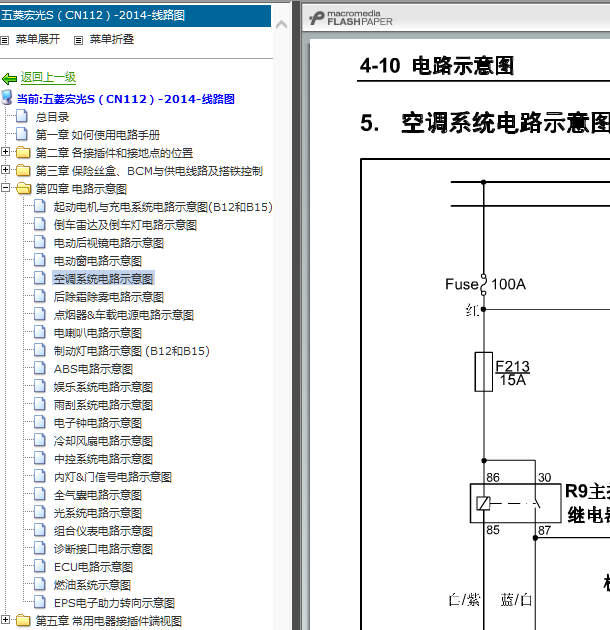The width and height of the screenshot is (610, 630).
Task: Open 燃油系统示意图
Action: coord(92,585)
